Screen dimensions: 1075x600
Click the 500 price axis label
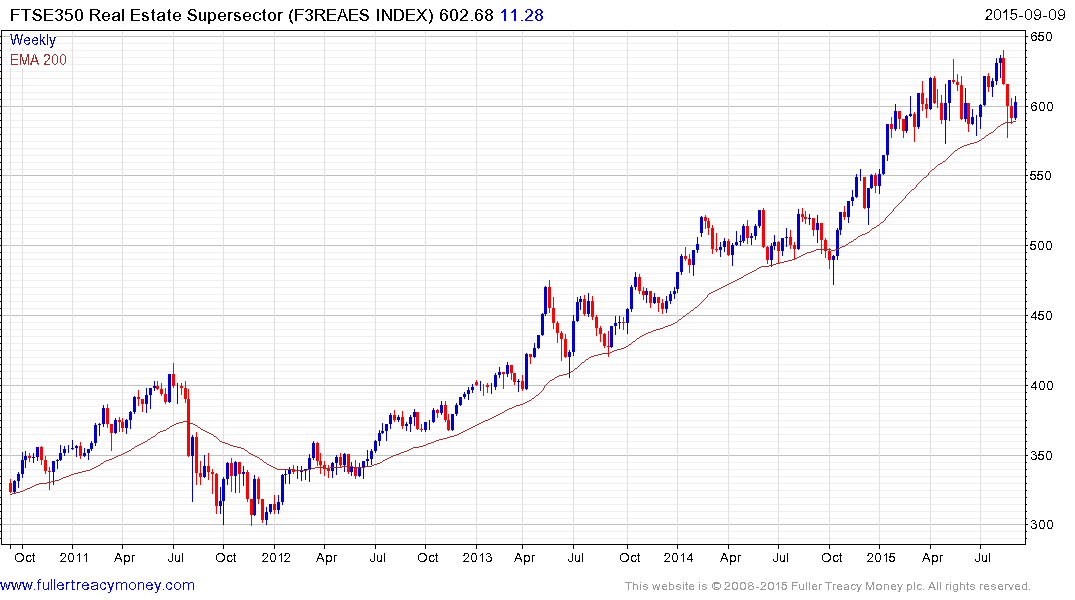1041,245
